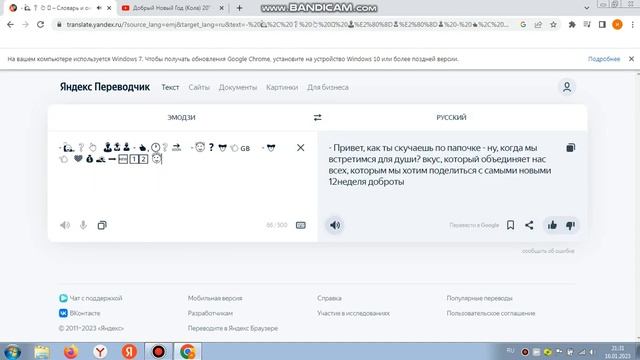Clear the emoji source text
This screenshot has height=360, width=640.
(300, 148)
